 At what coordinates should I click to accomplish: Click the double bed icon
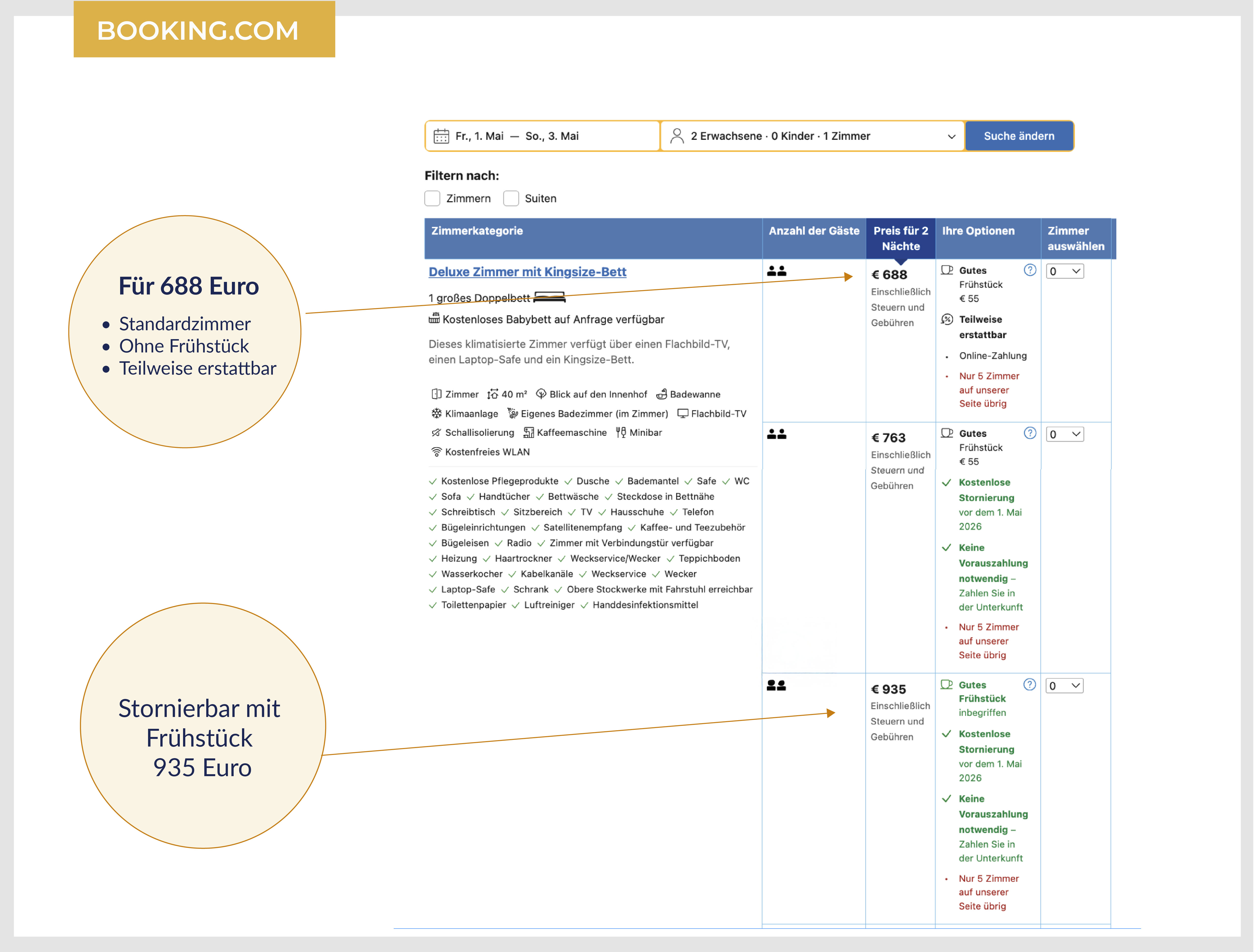[x=549, y=297]
